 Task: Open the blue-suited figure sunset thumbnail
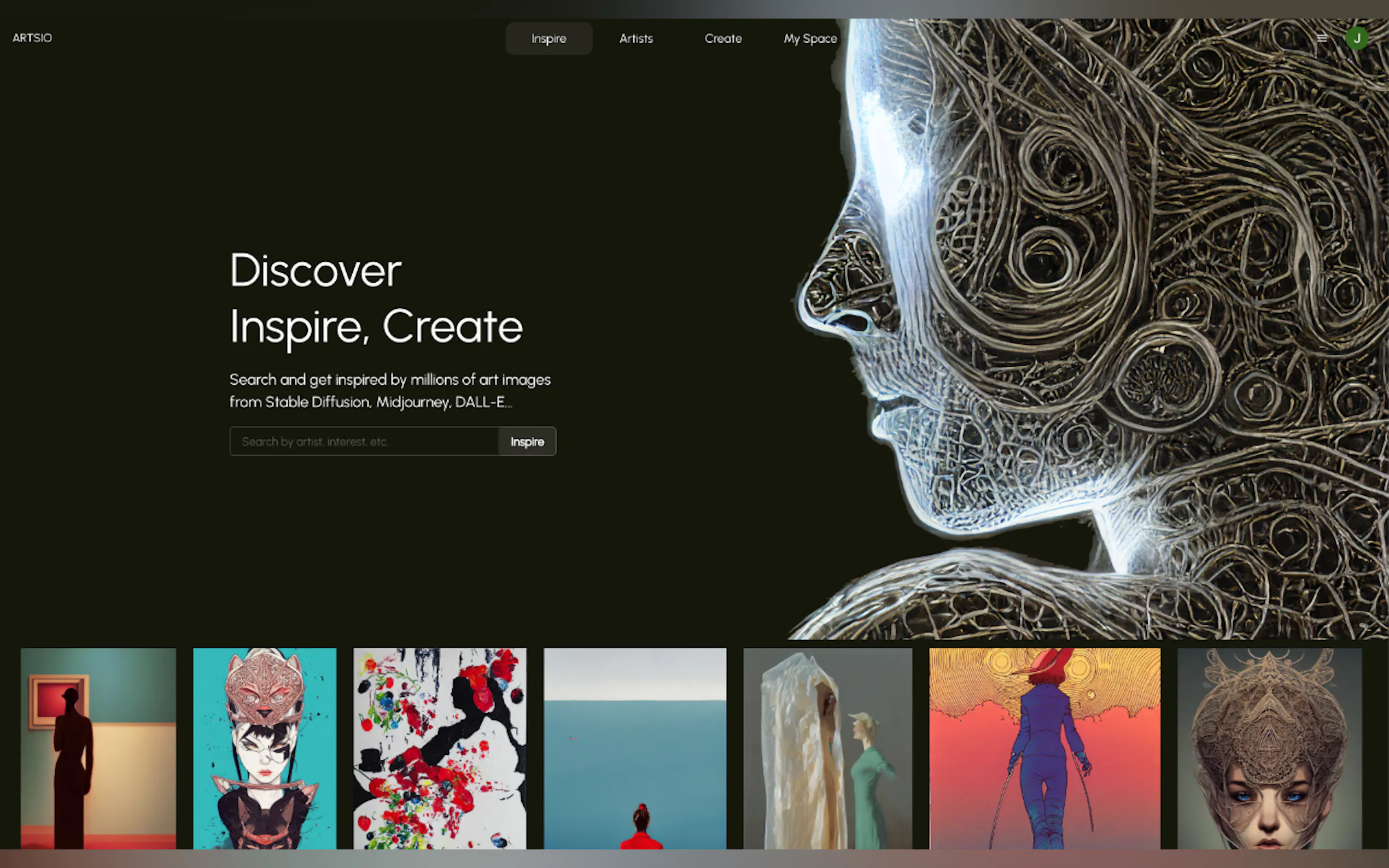[1044, 748]
